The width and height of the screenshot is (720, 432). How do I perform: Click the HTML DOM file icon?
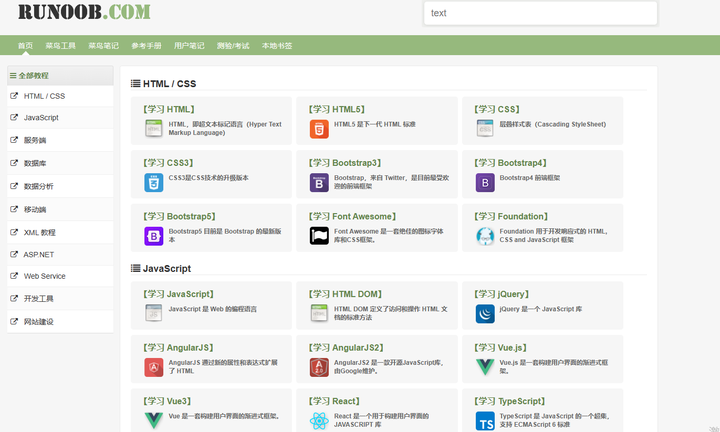tap(319, 313)
